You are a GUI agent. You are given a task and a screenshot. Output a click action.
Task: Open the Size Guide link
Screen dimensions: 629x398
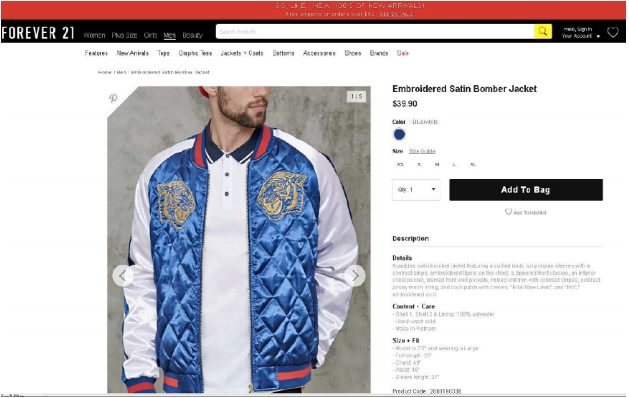coord(422,151)
